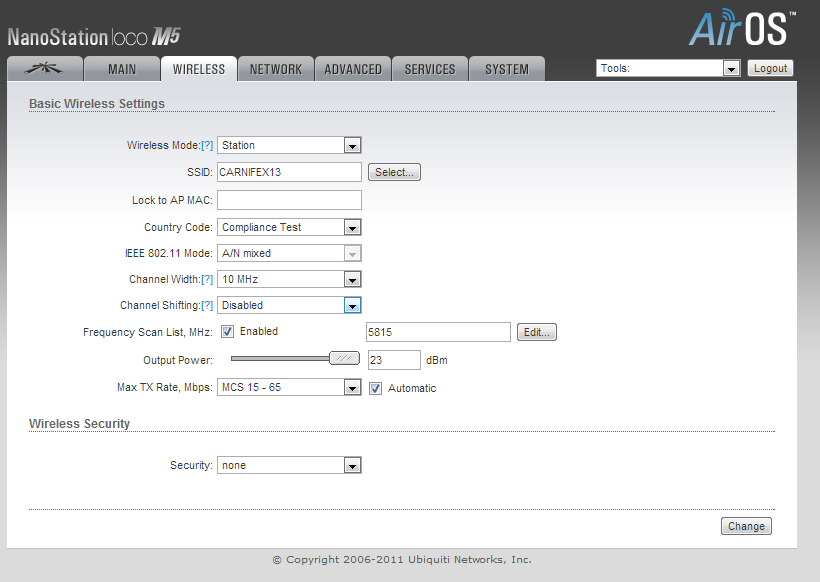Open the Tools dropdown
Screen dimensions: 820x582
(668, 68)
